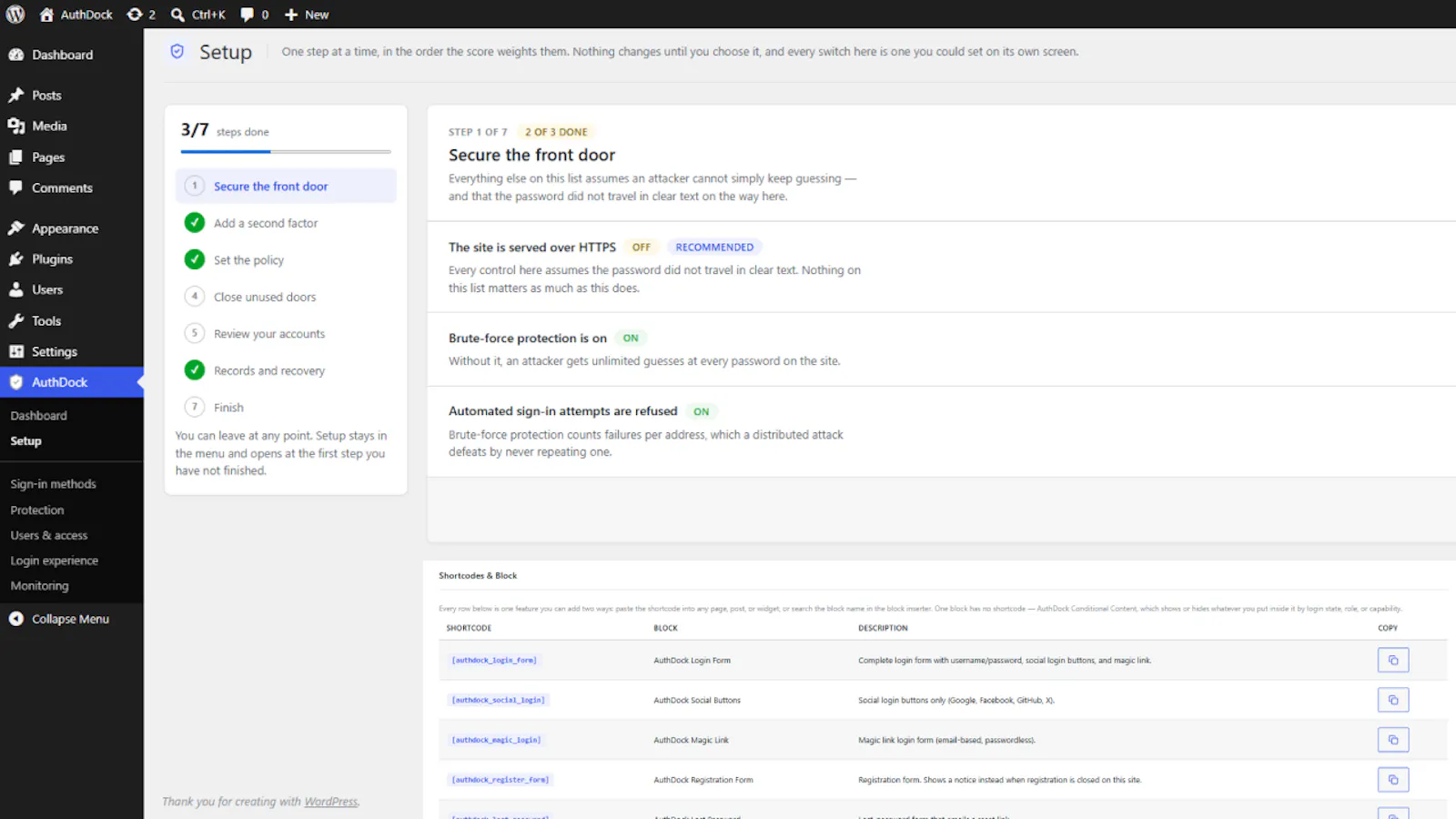Click the WordPress logo icon

[15, 15]
